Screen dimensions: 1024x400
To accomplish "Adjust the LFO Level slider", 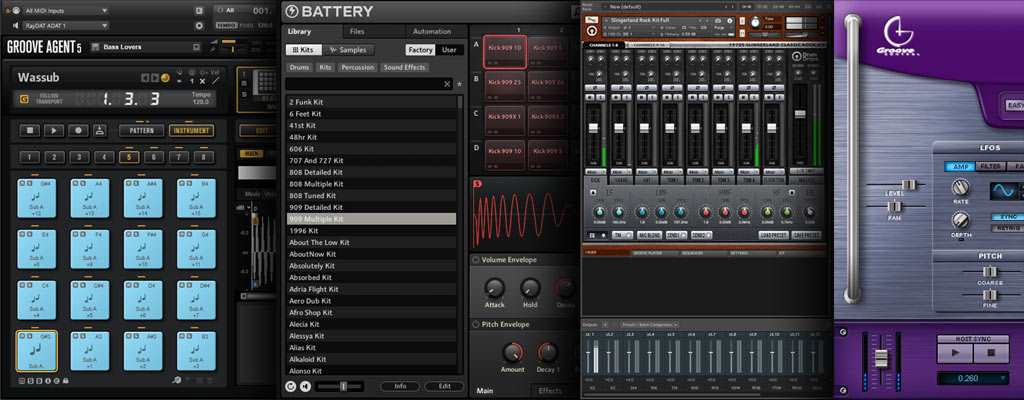I will point(908,185).
